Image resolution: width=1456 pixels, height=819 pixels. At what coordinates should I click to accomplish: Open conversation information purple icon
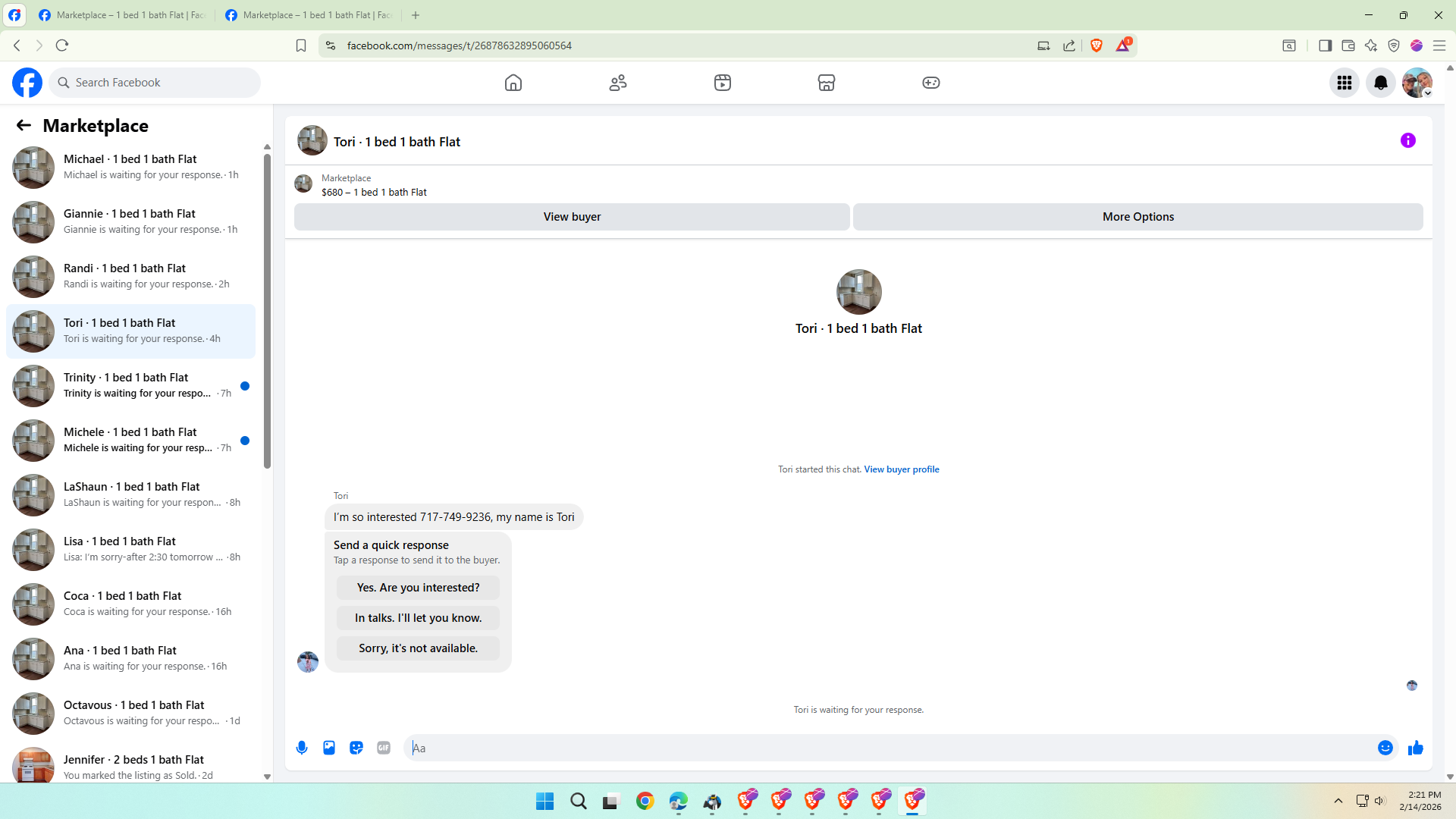1408,140
